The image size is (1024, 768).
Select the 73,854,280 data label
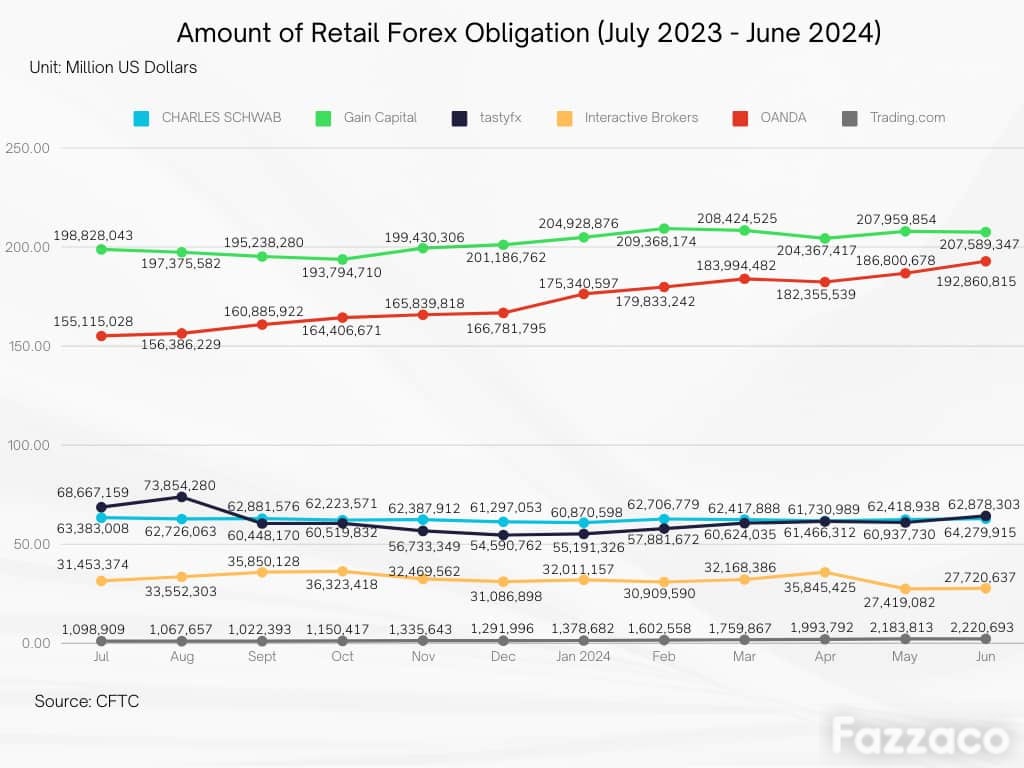pos(180,485)
